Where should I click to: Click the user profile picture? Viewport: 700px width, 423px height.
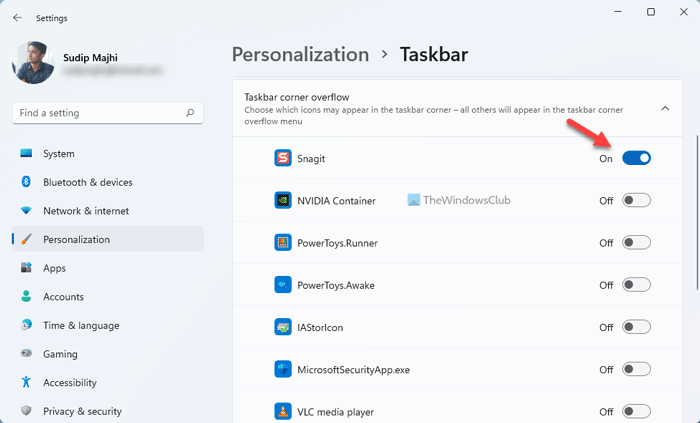[33, 62]
